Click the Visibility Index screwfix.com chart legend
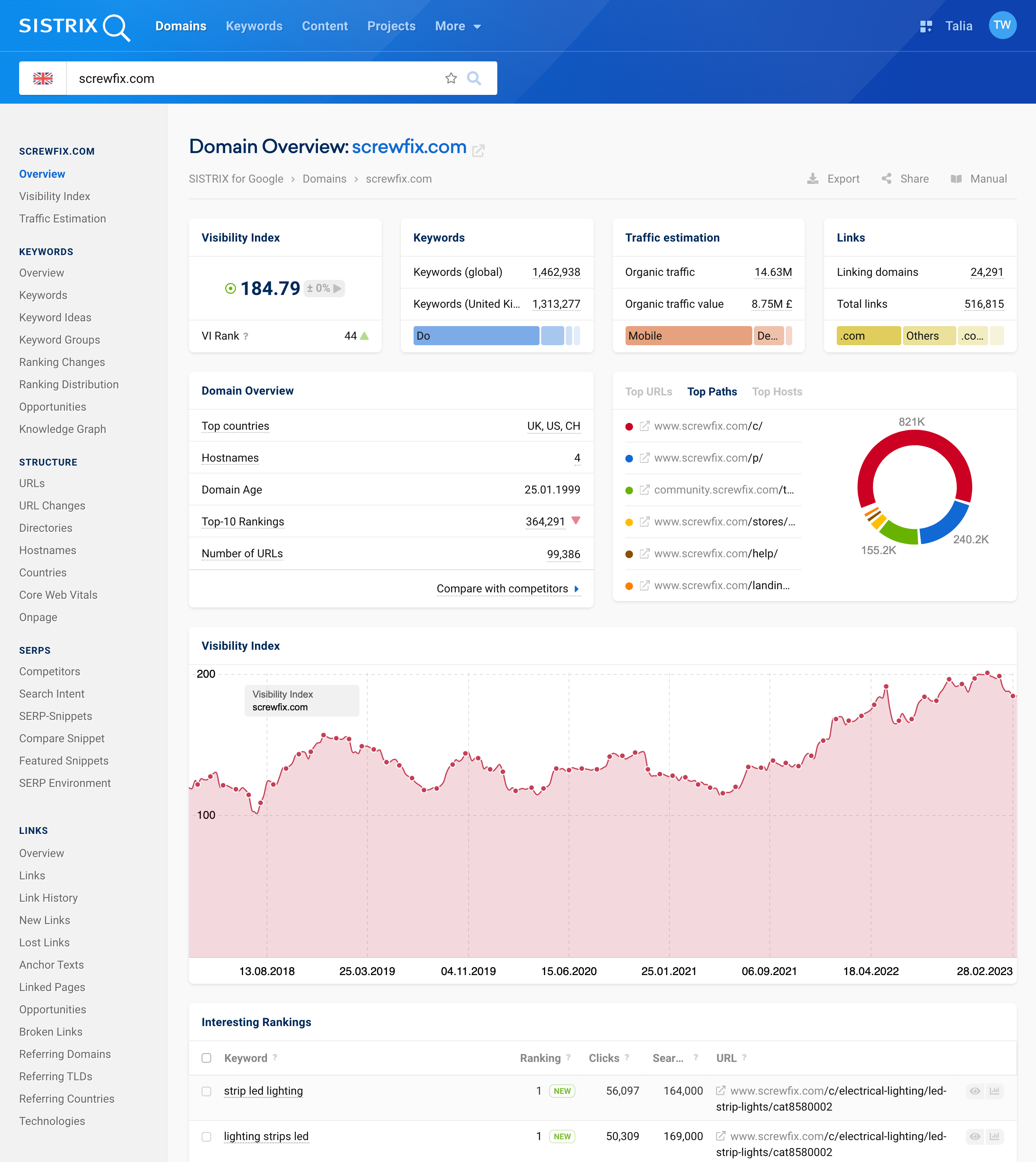The width and height of the screenshot is (1036, 1162). tap(302, 700)
